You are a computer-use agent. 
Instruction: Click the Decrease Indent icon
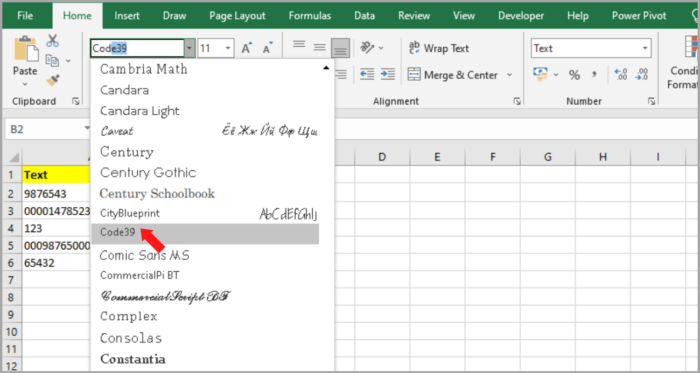(x=367, y=74)
